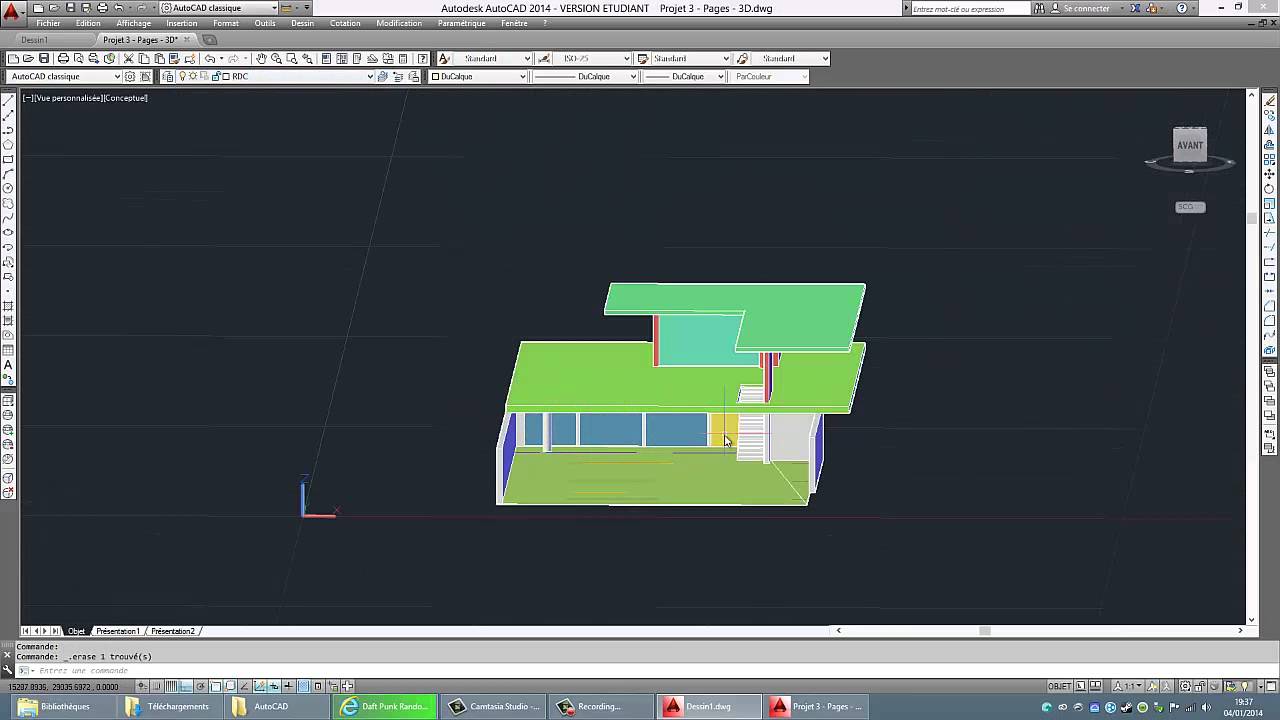Click the Se connecter sign-in button

1087,8
